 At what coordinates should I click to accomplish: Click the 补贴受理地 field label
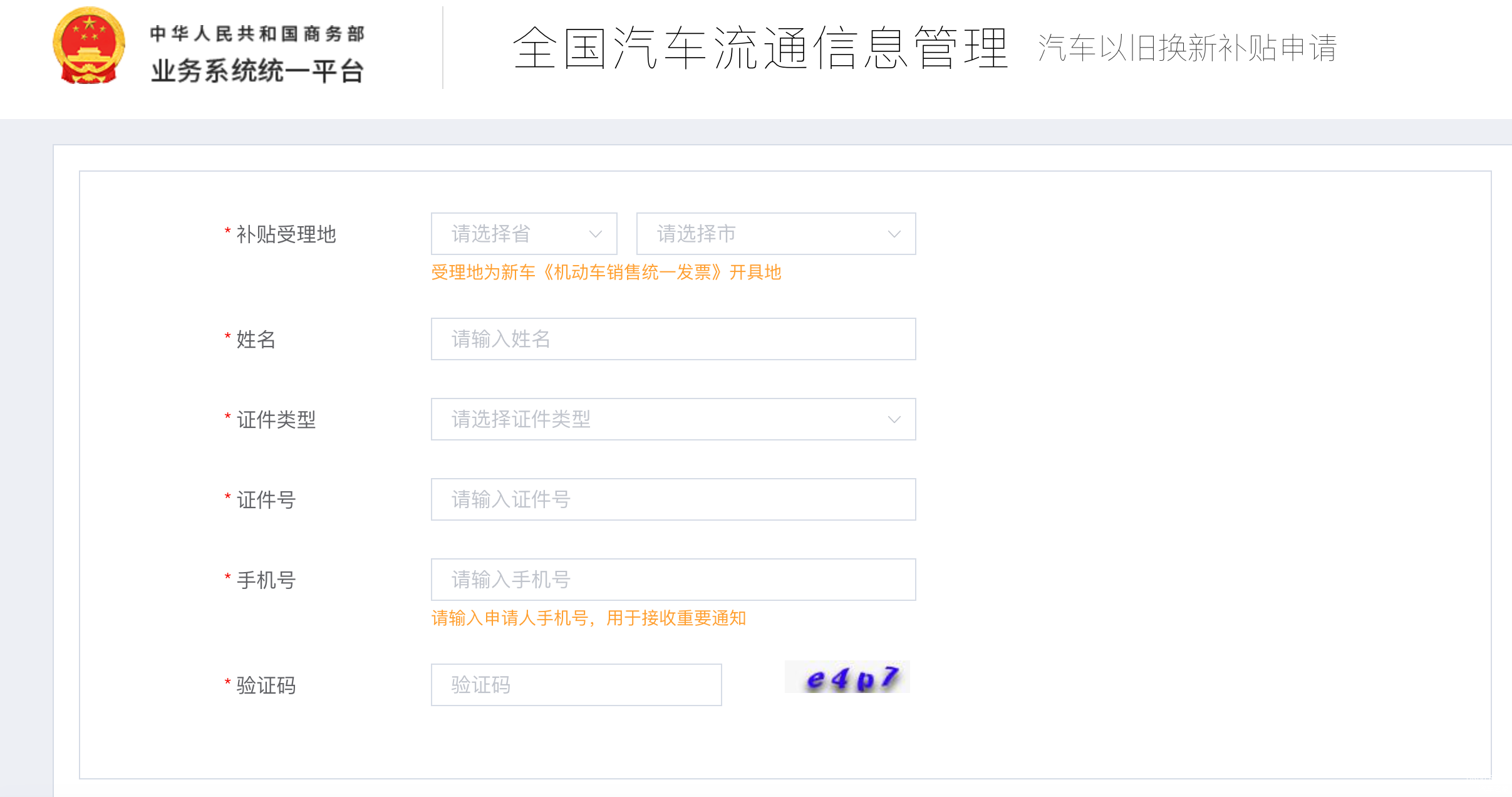click(286, 234)
